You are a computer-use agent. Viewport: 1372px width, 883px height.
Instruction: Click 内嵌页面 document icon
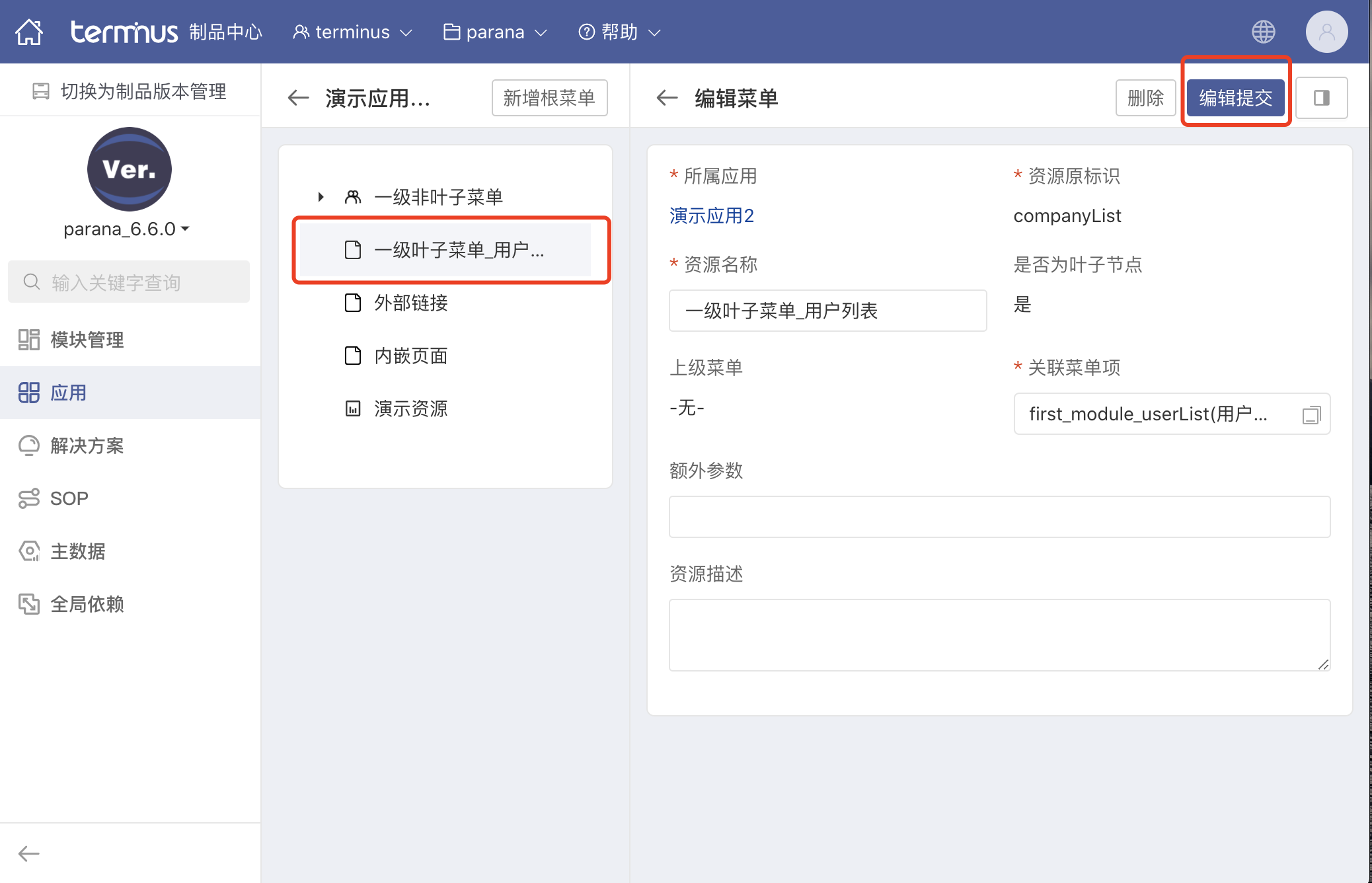coord(353,356)
